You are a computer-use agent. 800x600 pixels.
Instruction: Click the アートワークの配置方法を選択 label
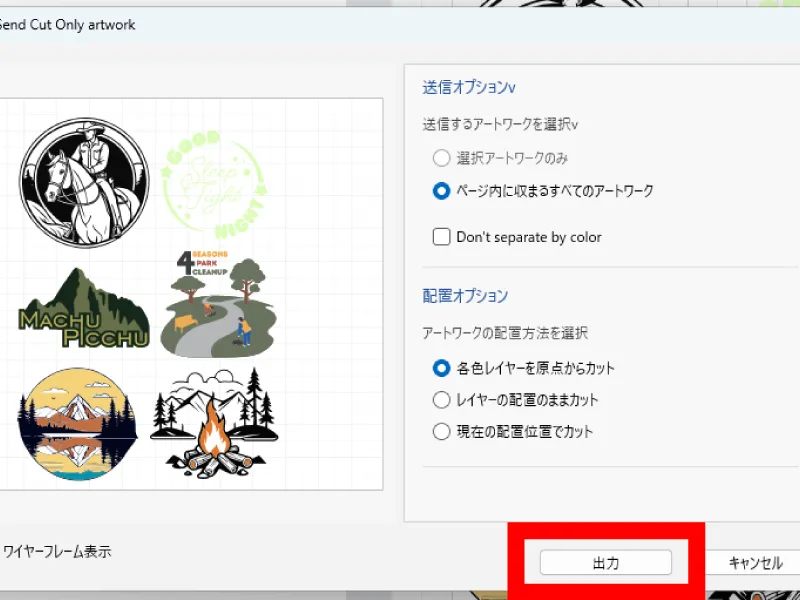point(505,333)
